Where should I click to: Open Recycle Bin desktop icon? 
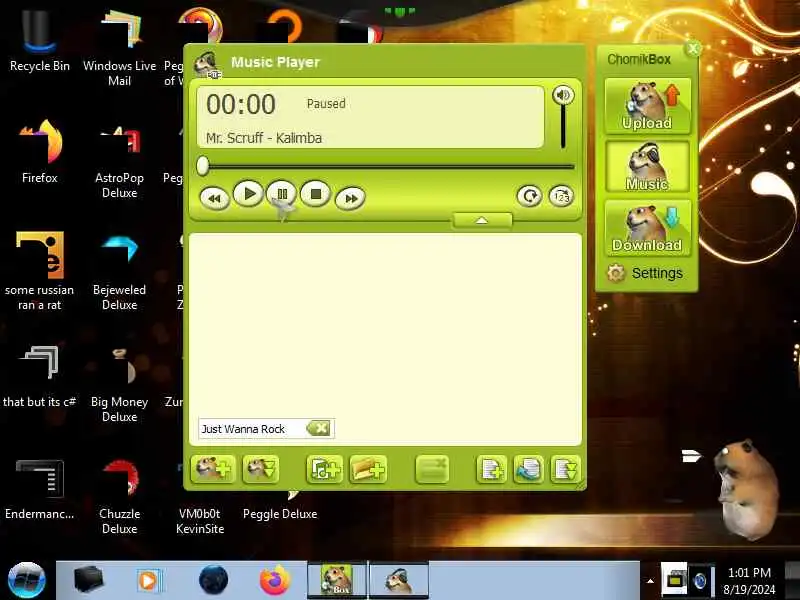tap(39, 42)
